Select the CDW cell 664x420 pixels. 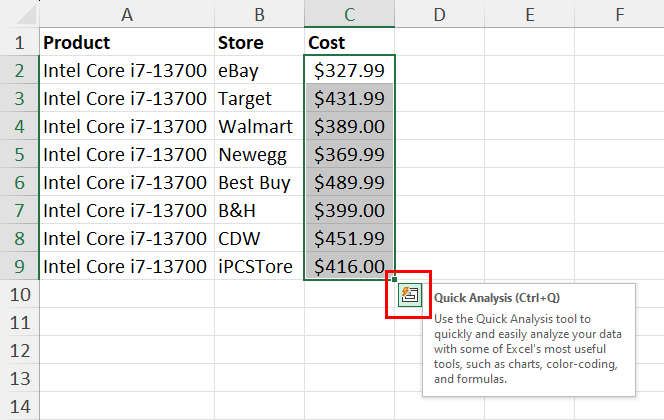click(259, 238)
